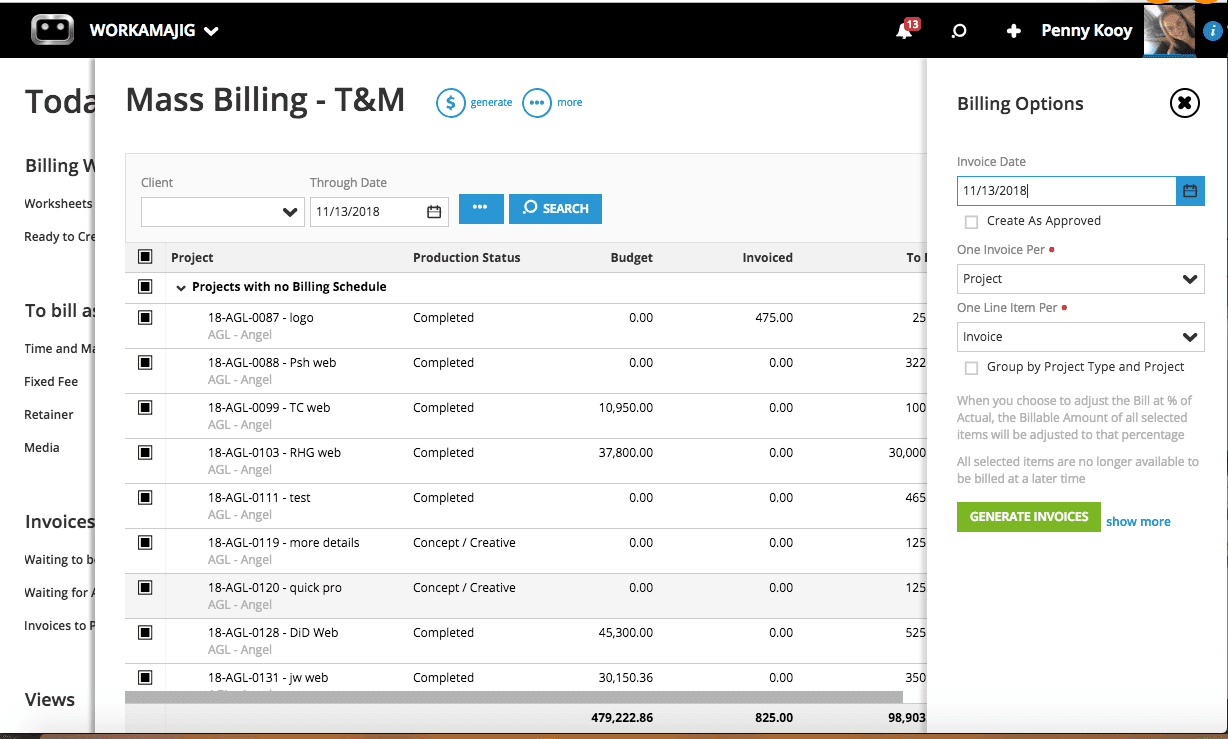Click project name 18-AGL-0128 - DiD Web
Screen dimensions: 1228x739
tap(273, 633)
